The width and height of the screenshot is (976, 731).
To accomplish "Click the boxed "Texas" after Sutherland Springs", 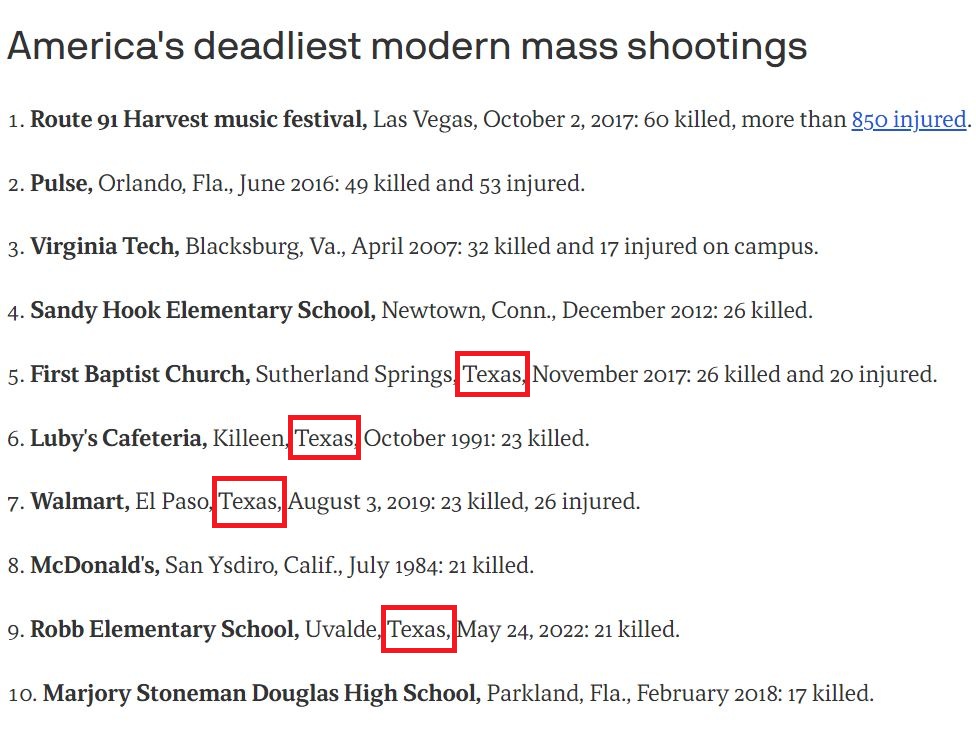I will (492, 375).
